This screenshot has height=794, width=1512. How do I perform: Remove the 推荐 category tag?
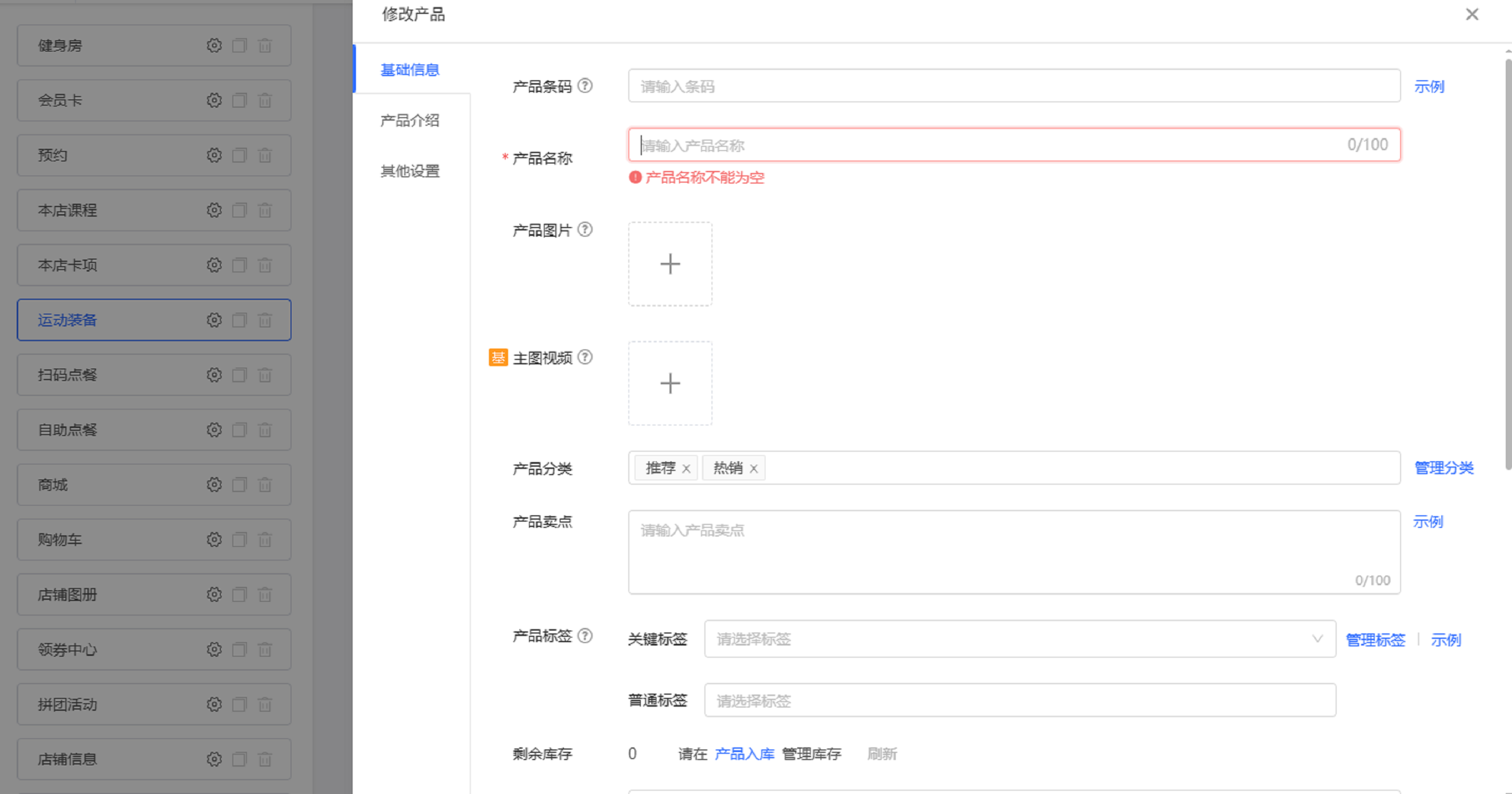(686, 469)
